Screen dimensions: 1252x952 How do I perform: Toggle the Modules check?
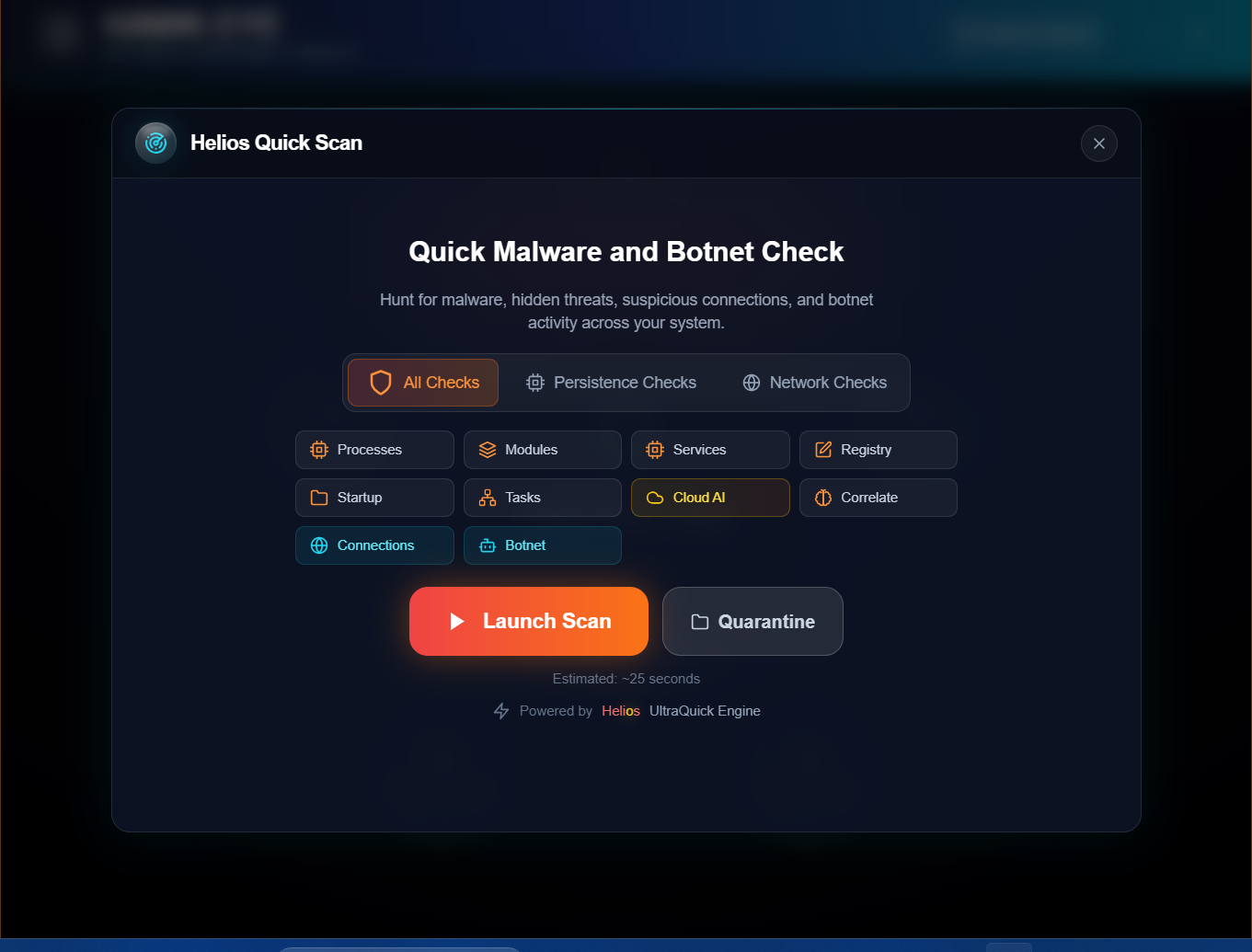(543, 450)
